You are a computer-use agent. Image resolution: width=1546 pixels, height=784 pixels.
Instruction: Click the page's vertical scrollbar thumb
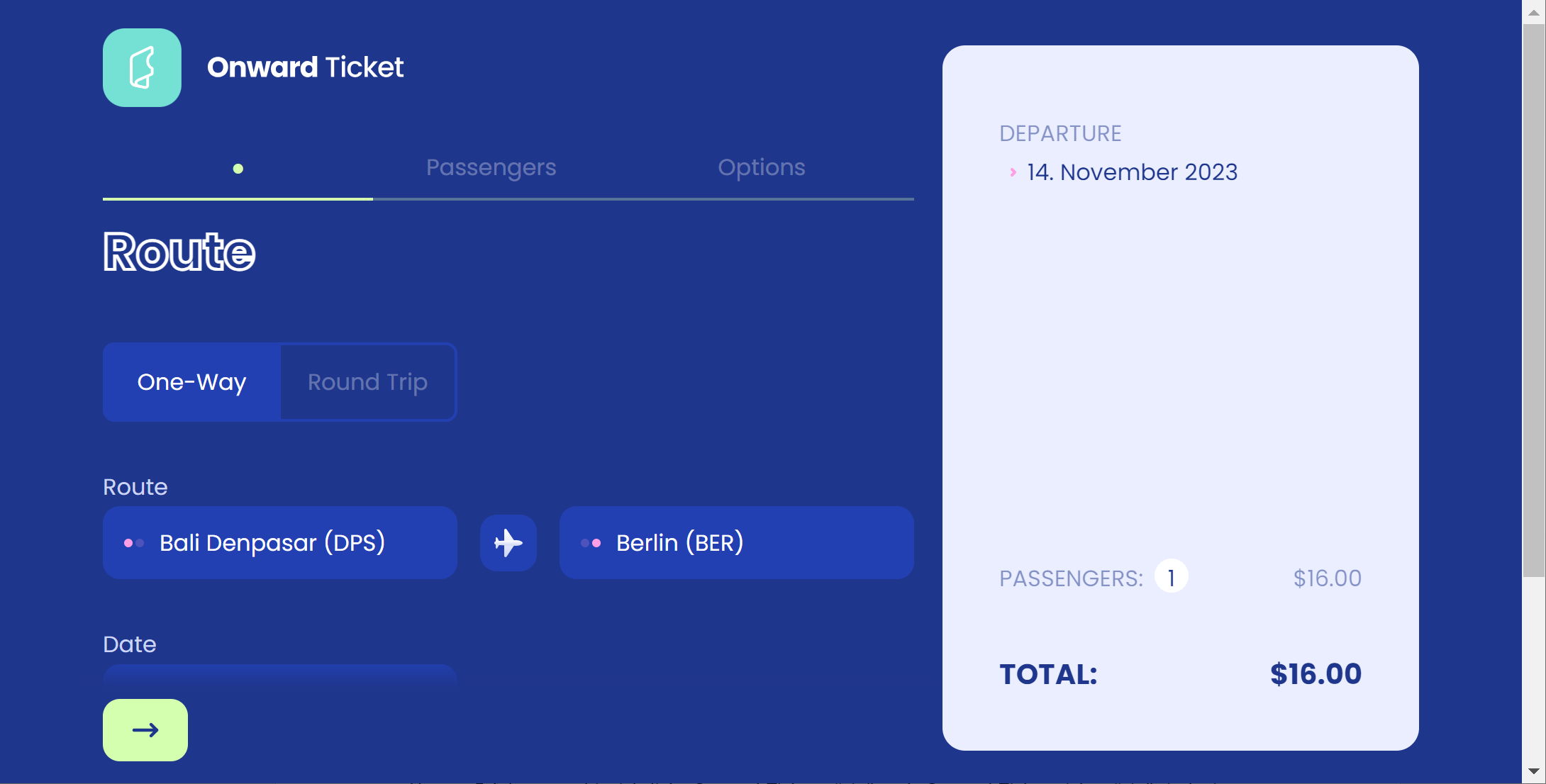1533,298
